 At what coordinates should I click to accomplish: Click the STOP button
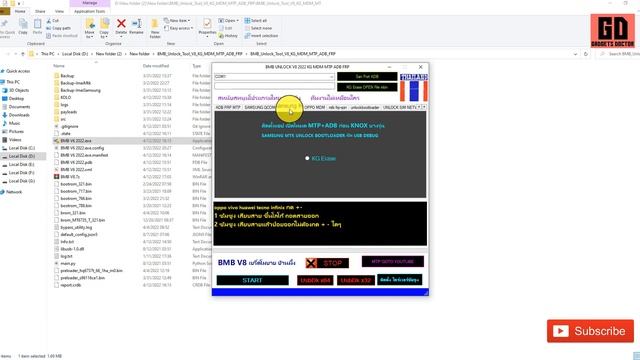(327, 263)
